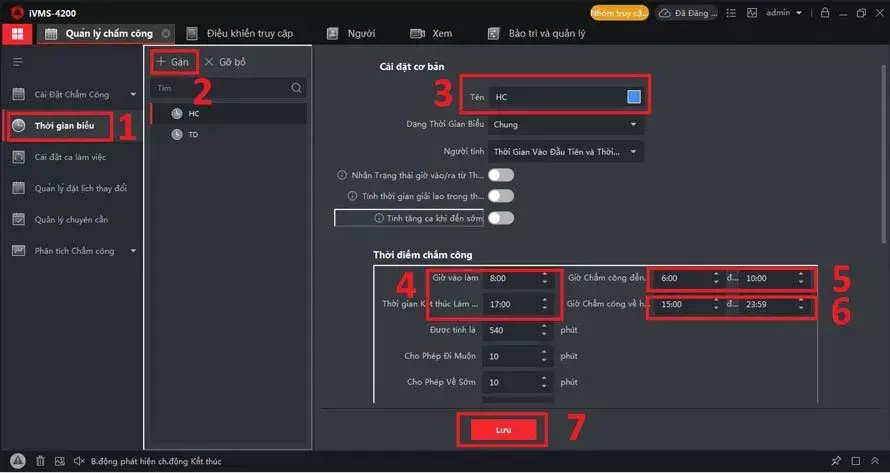Image resolution: width=890 pixels, height=473 pixels.
Task: Select the TD timetable in list
Action: click(229, 135)
